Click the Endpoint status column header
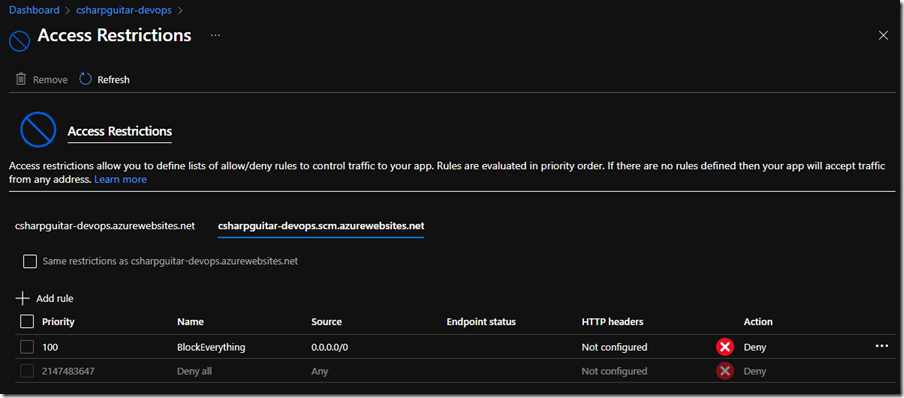Viewport: 904px width, 398px height. click(x=481, y=321)
